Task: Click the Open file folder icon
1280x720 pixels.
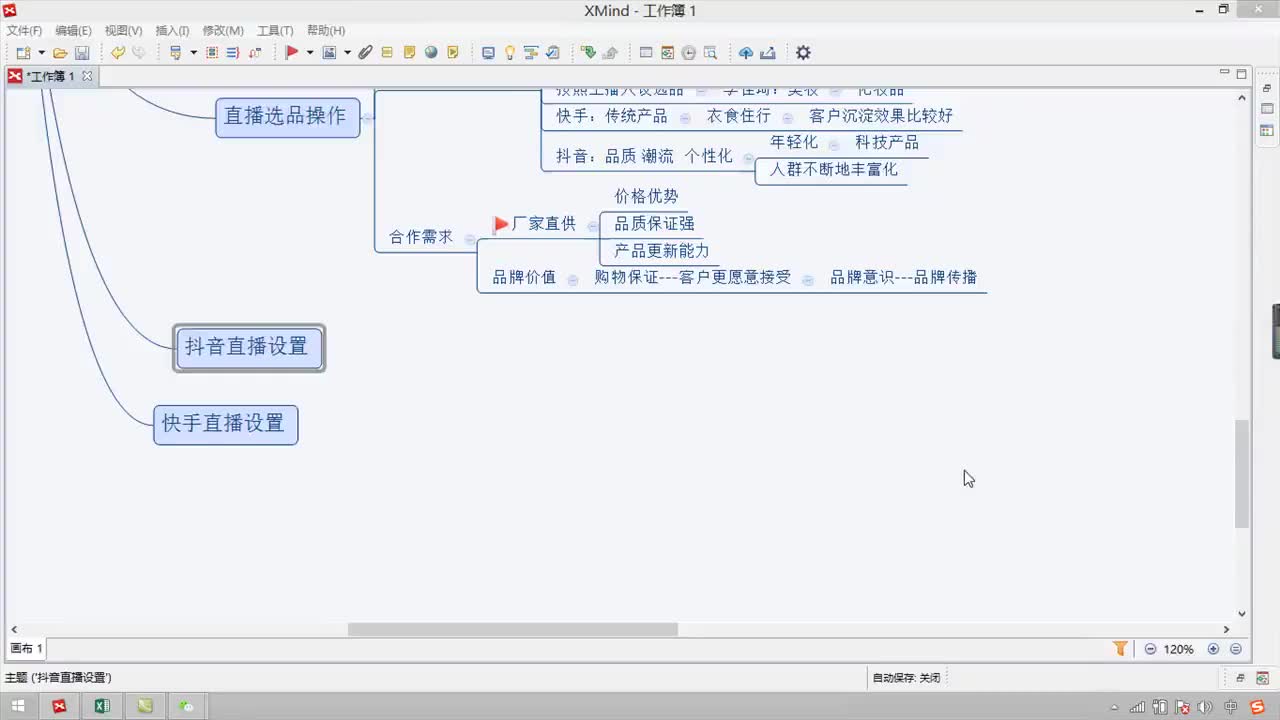Action: 60,53
